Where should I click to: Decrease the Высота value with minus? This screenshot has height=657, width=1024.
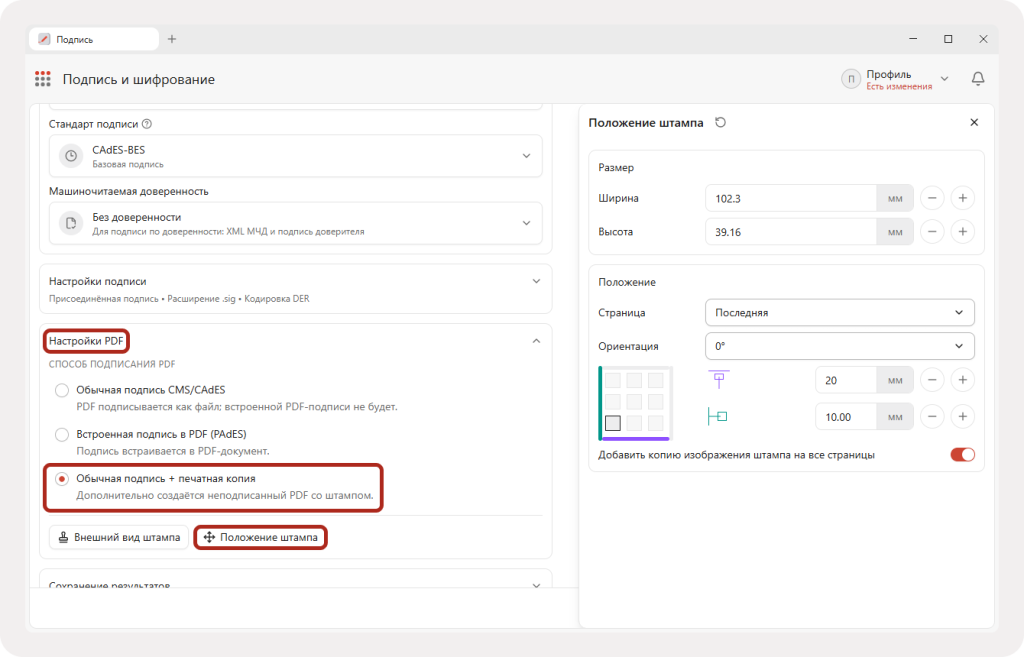[x=932, y=232]
